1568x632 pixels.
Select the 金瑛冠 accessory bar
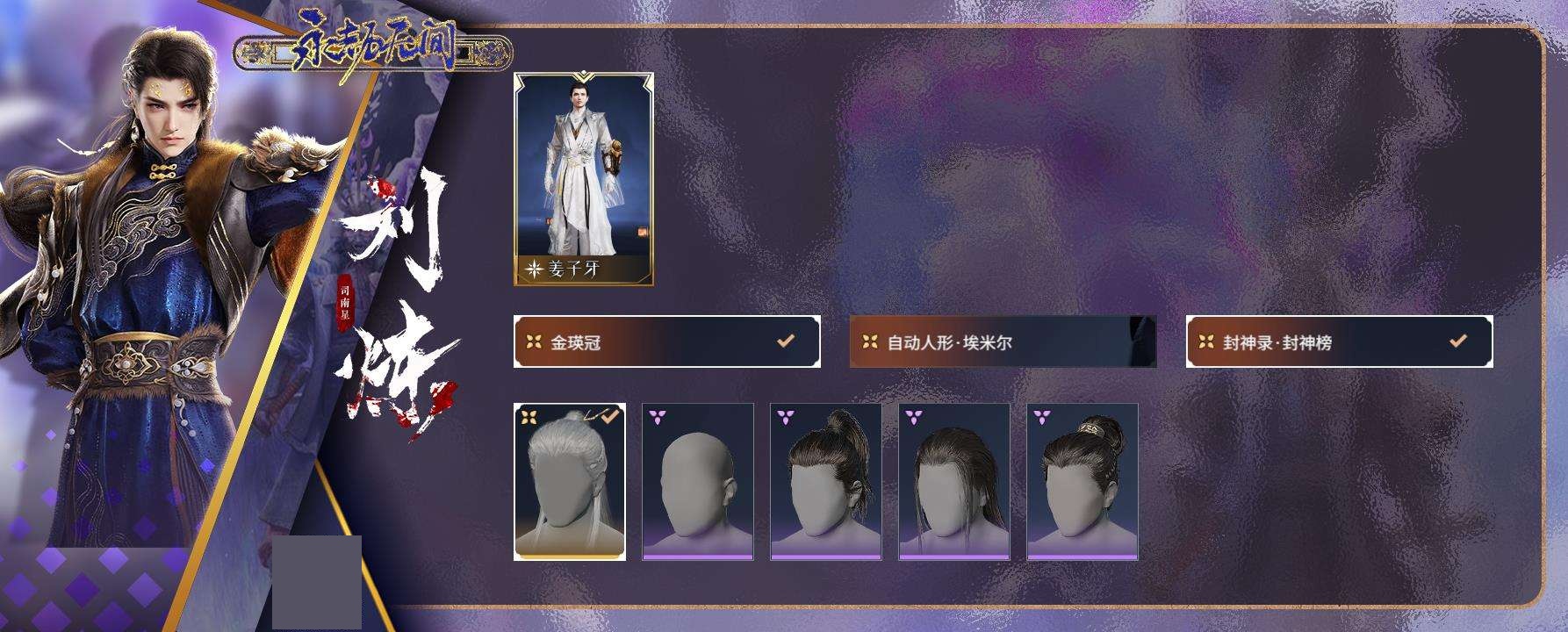[667, 341]
